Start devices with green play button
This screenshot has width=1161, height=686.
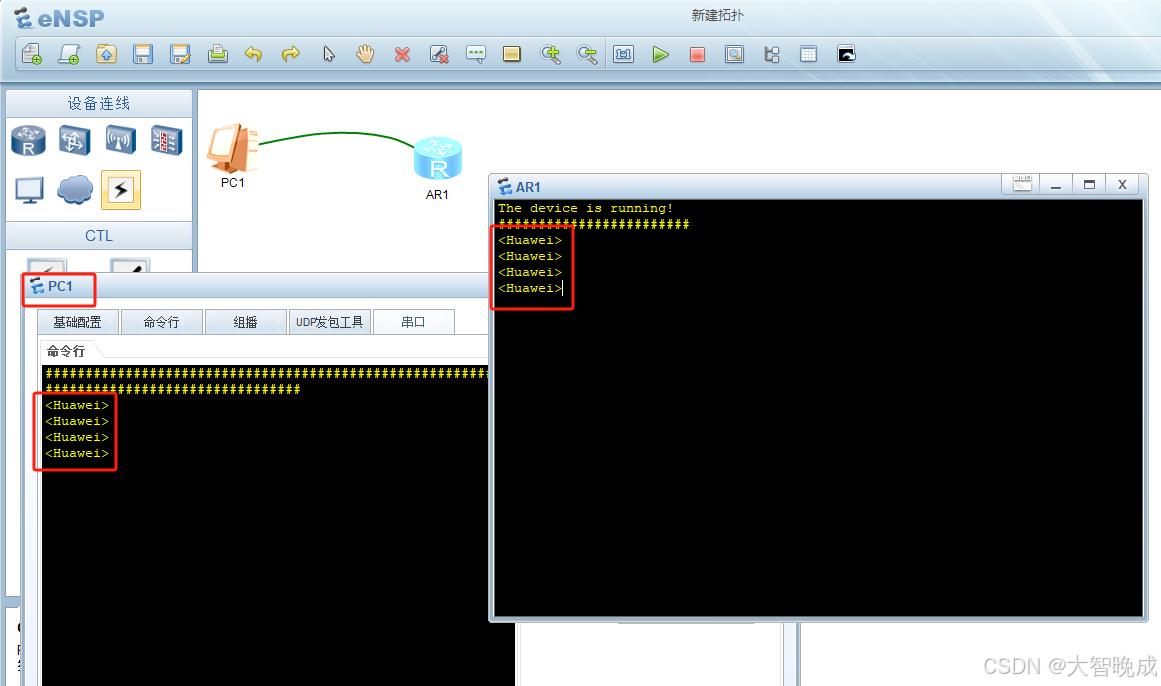[660, 54]
